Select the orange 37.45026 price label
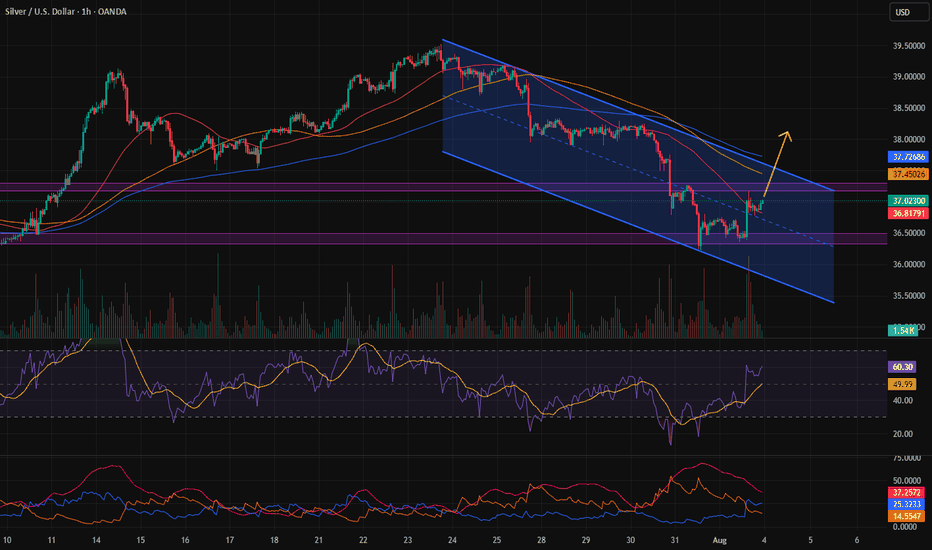 click(x=908, y=174)
